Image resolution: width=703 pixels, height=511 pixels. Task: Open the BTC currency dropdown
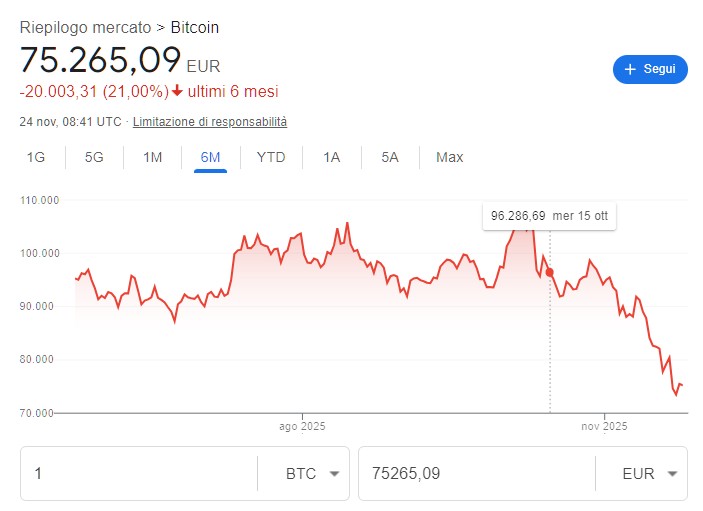(311, 473)
